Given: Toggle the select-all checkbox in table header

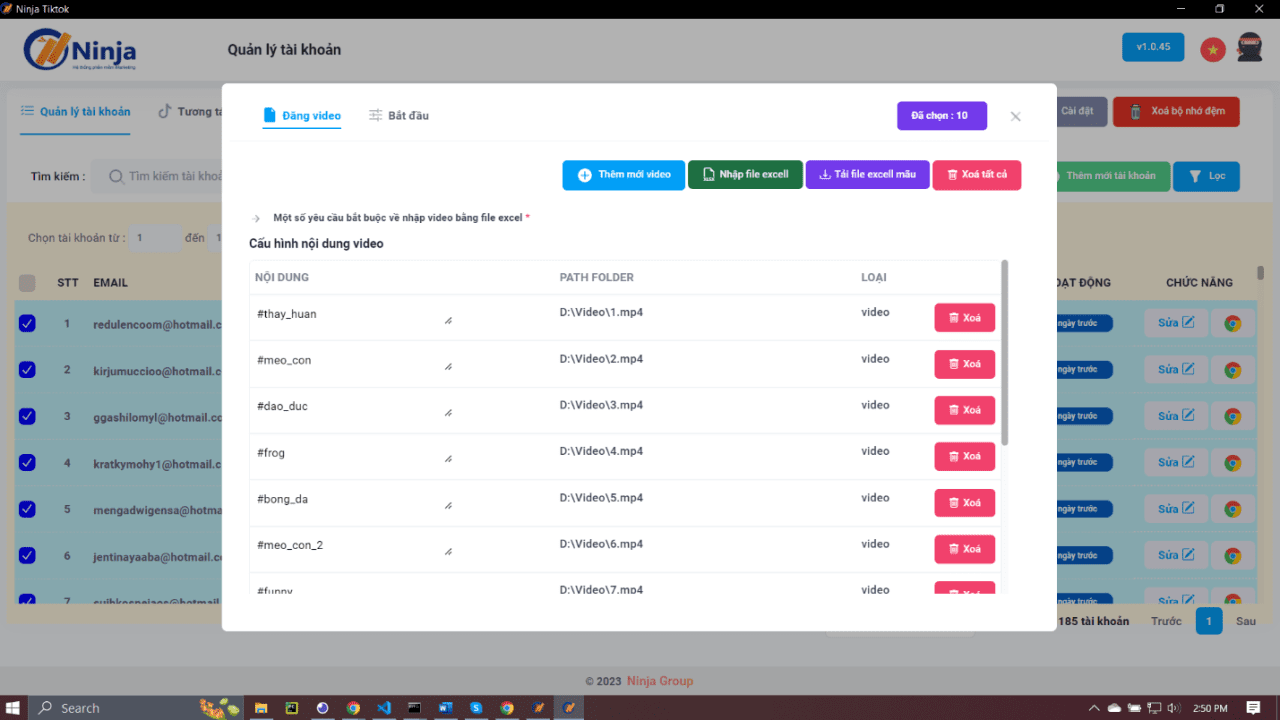Looking at the screenshot, I should point(27,283).
